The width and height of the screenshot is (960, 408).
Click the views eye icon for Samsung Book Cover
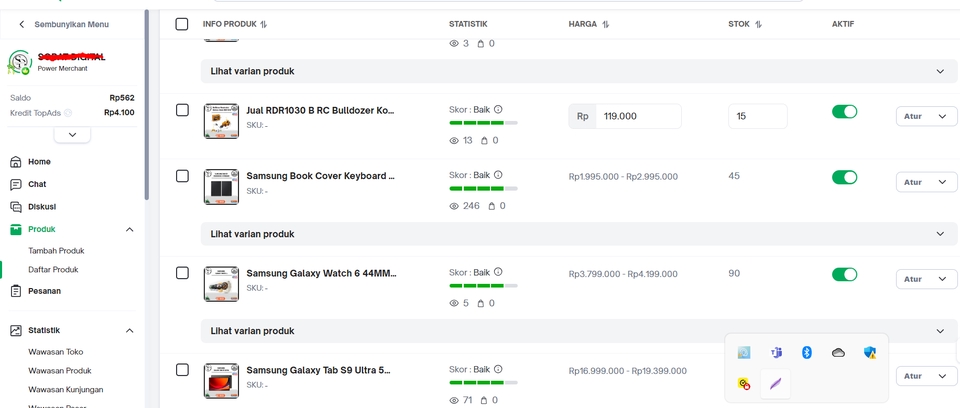[454, 206]
